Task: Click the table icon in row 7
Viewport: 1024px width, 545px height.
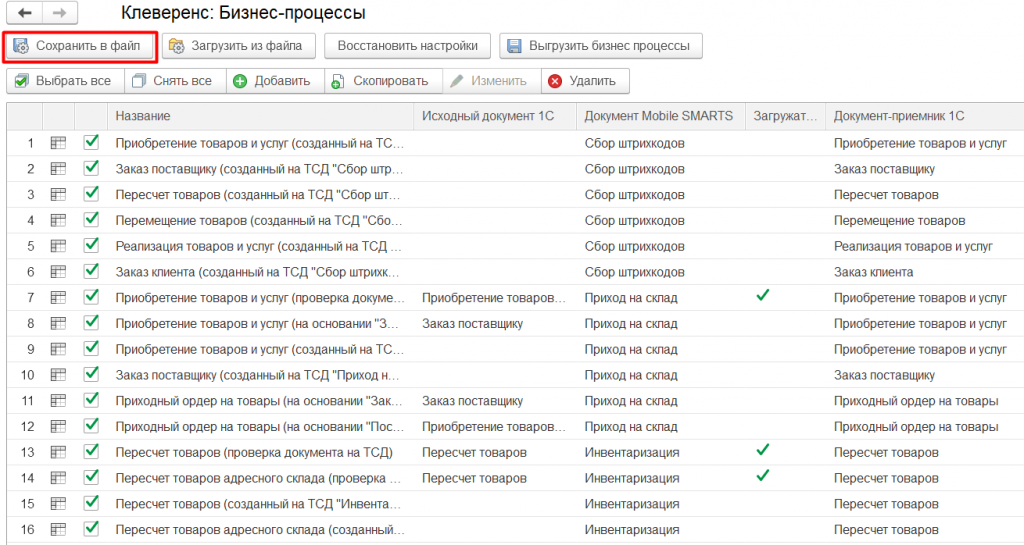Action: [58, 298]
